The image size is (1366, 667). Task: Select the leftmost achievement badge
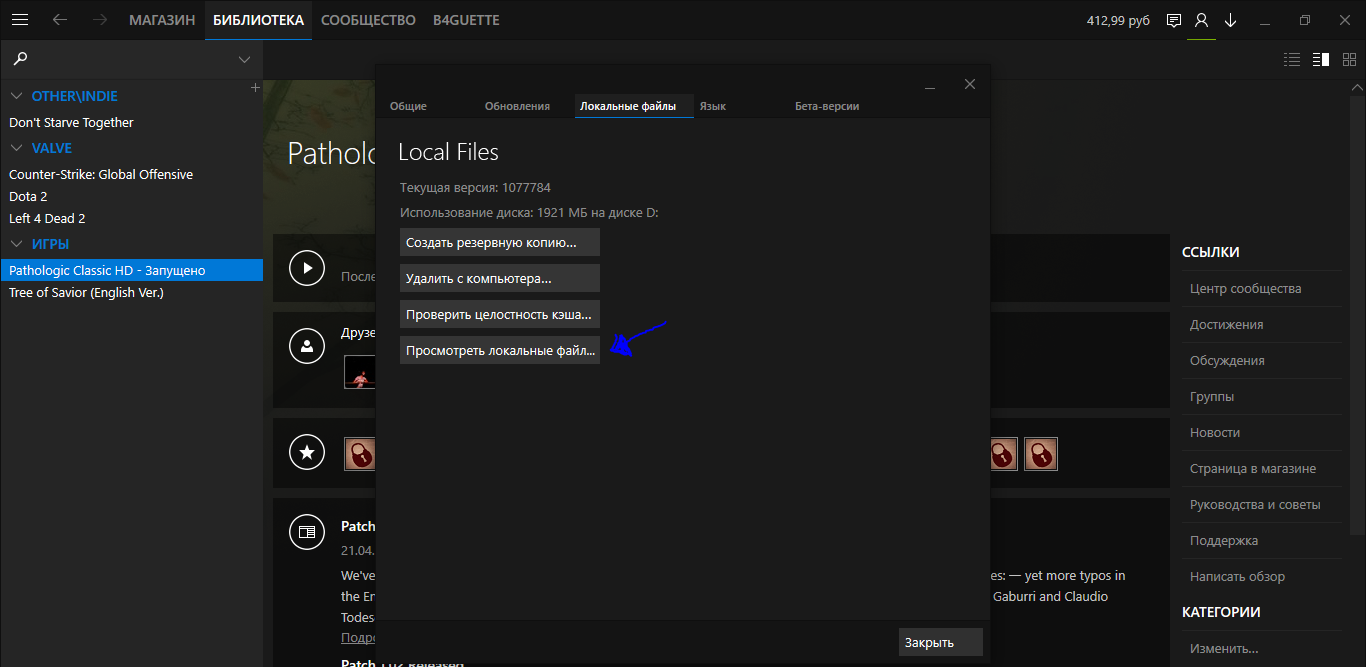[x=360, y=454]
